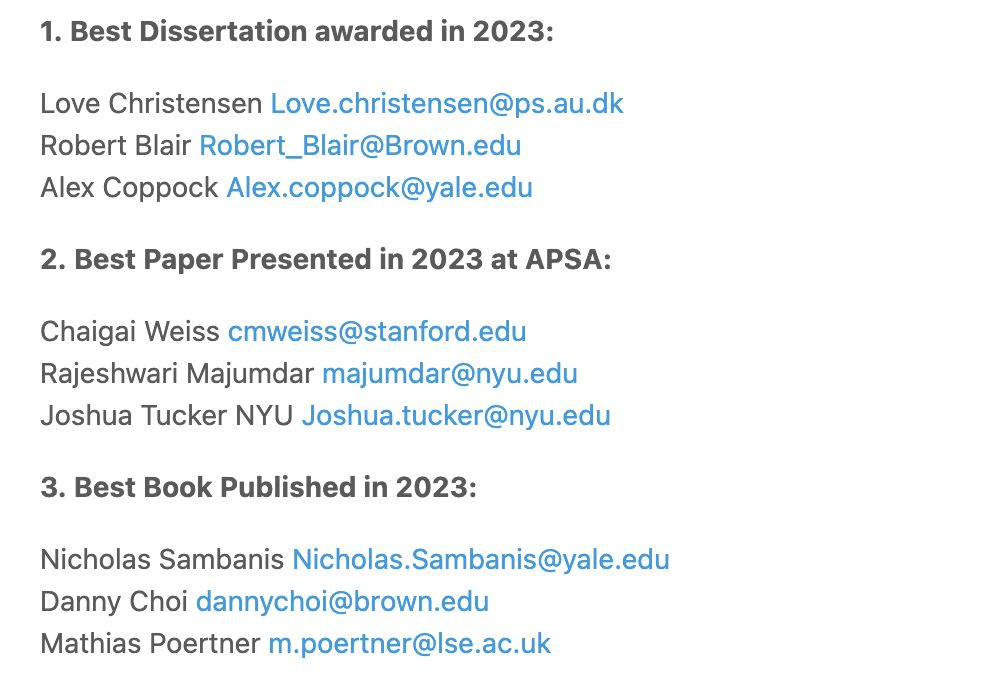This screenshot has width=982, height=684.
Task: Click Robert_Blair@Brown.edu email address
Action: 360,146
